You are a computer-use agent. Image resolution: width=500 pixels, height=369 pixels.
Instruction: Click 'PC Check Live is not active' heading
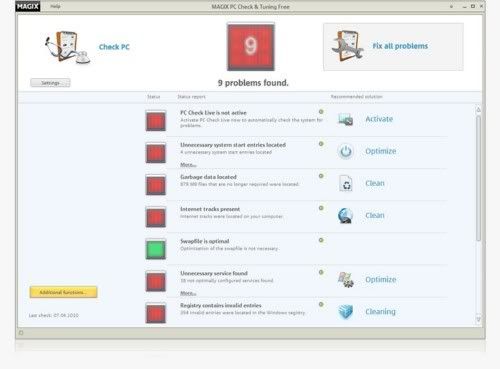[213, 113]
